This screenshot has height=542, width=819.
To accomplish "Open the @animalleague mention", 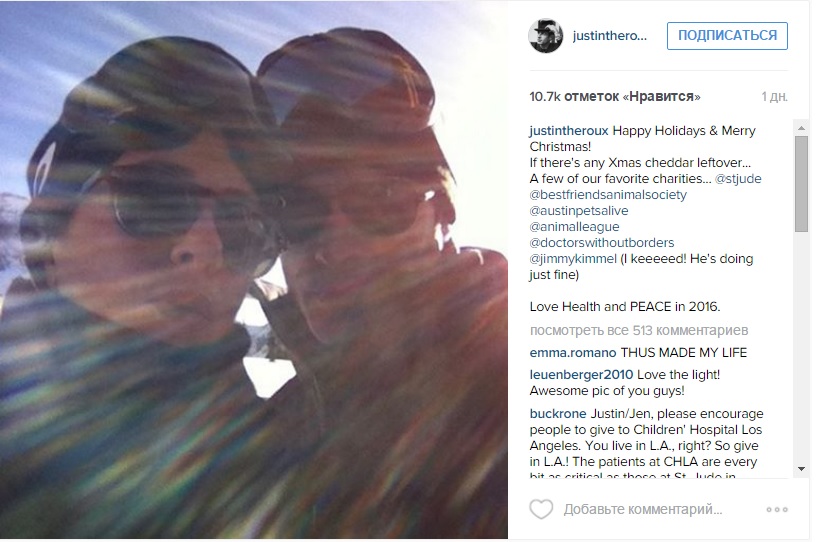I will pyautogui.click(x=575, y=227).
